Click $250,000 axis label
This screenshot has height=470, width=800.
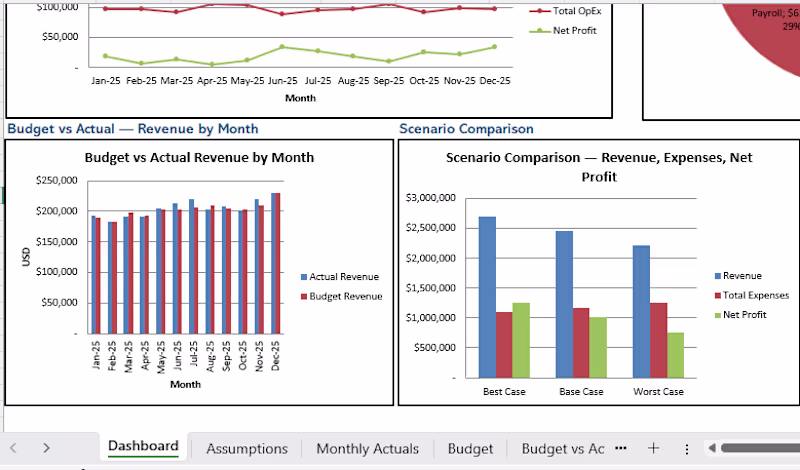click(57, 180)
